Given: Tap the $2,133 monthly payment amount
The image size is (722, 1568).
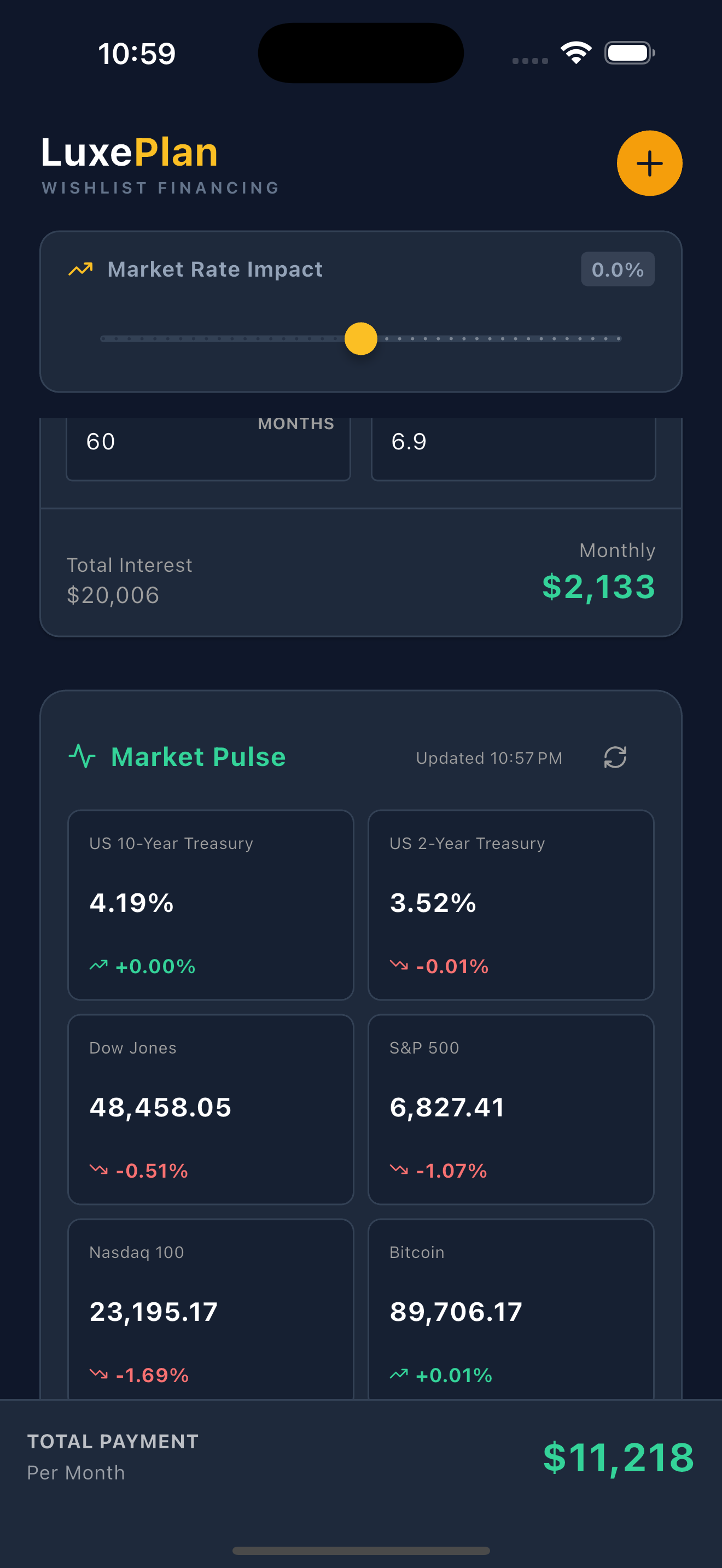Looking at the screenshot, I should pyautogui.click(x=598, y=586).
